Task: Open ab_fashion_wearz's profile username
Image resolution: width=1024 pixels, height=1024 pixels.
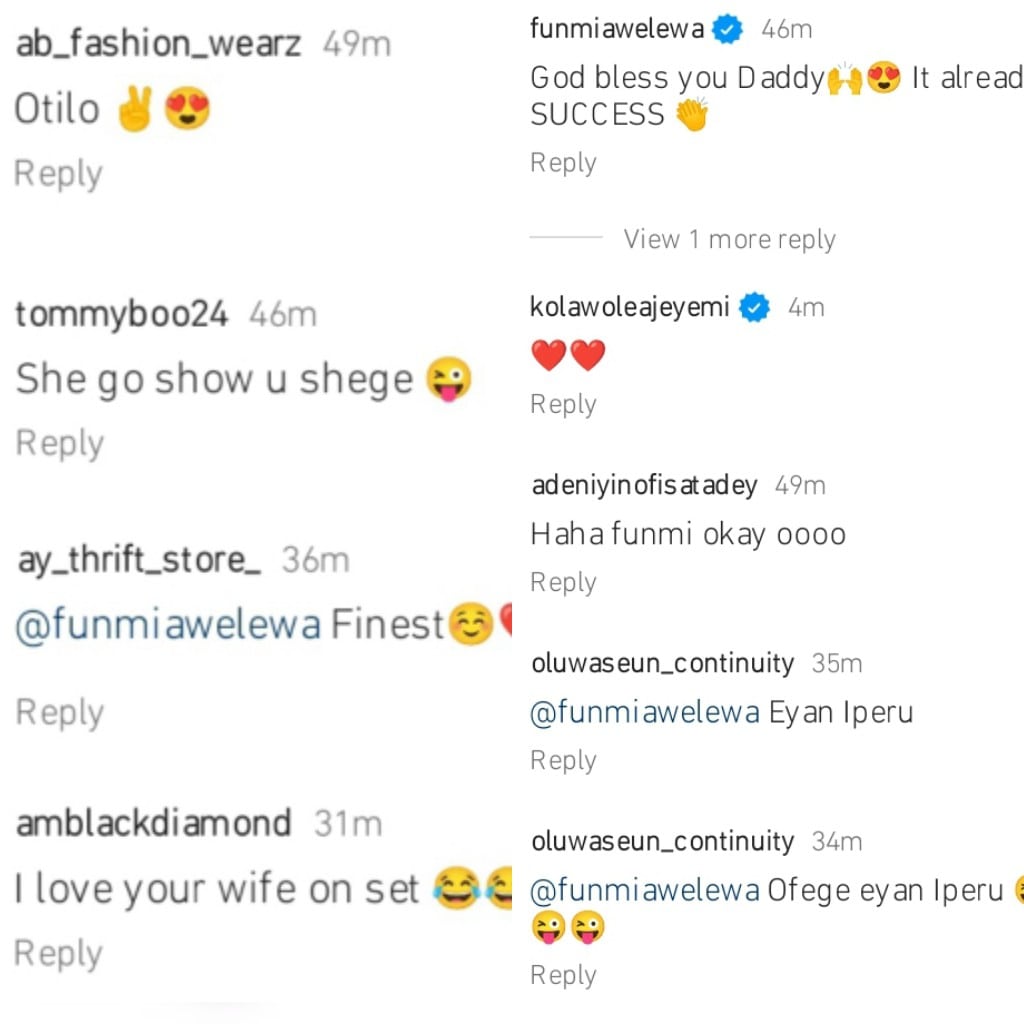Action: [x=157, y=44]
